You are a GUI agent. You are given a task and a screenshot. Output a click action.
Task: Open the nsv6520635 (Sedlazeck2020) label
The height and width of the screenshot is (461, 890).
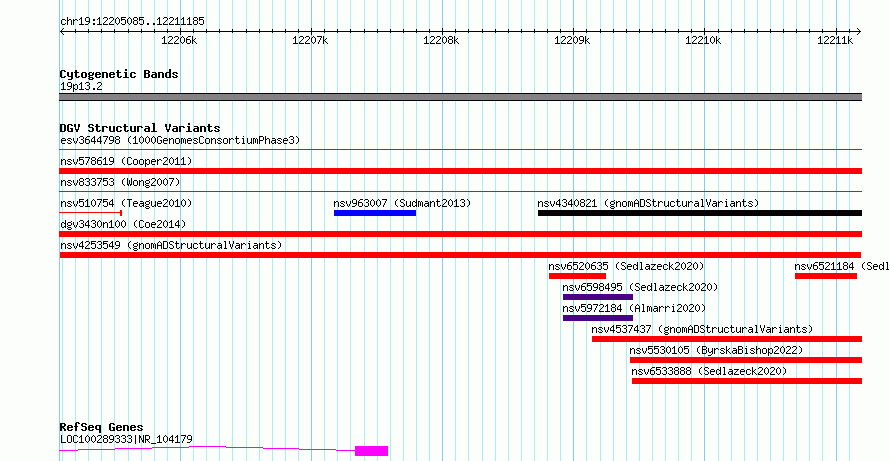[x=627, y=266]
